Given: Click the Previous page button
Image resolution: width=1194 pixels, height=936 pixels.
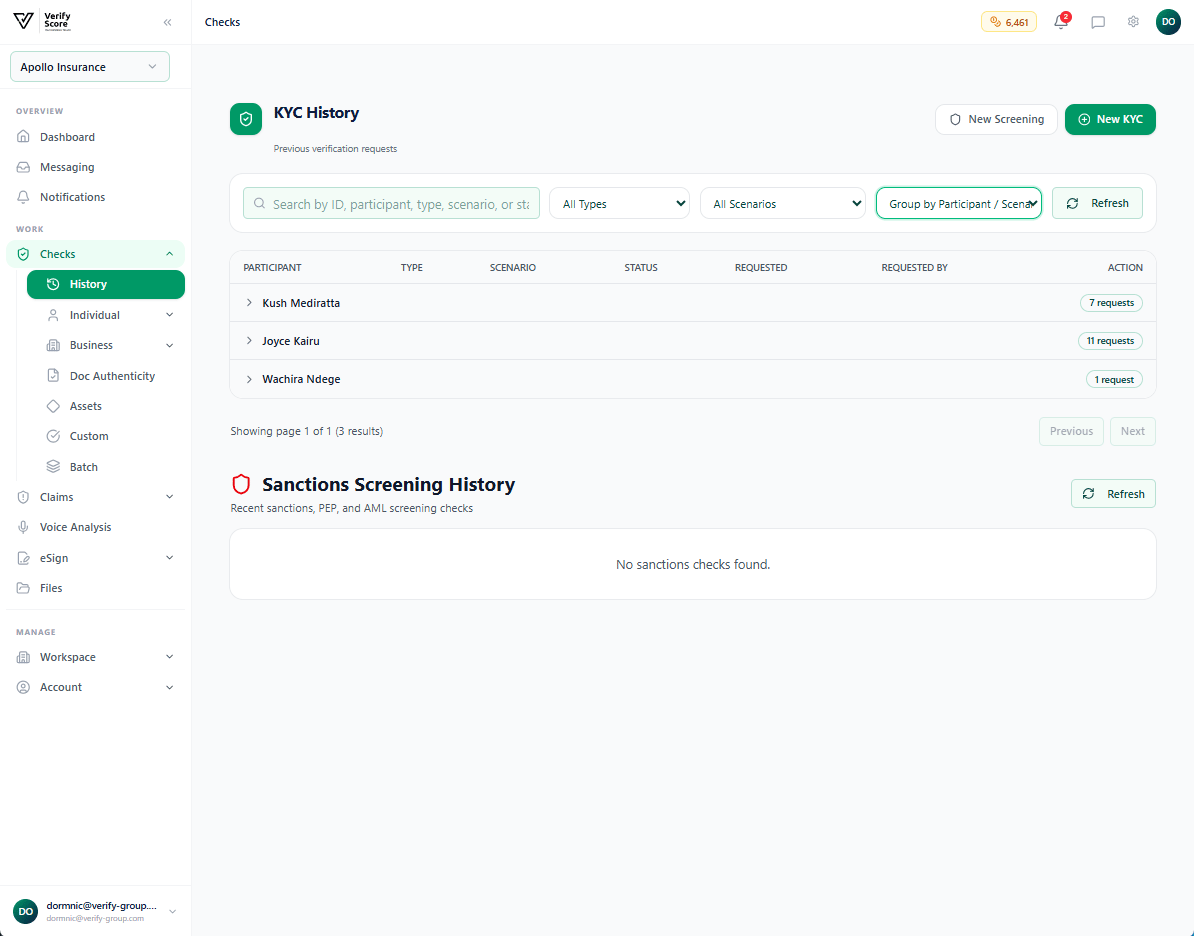Looking at the screenshot, I should click(1071, 431).
